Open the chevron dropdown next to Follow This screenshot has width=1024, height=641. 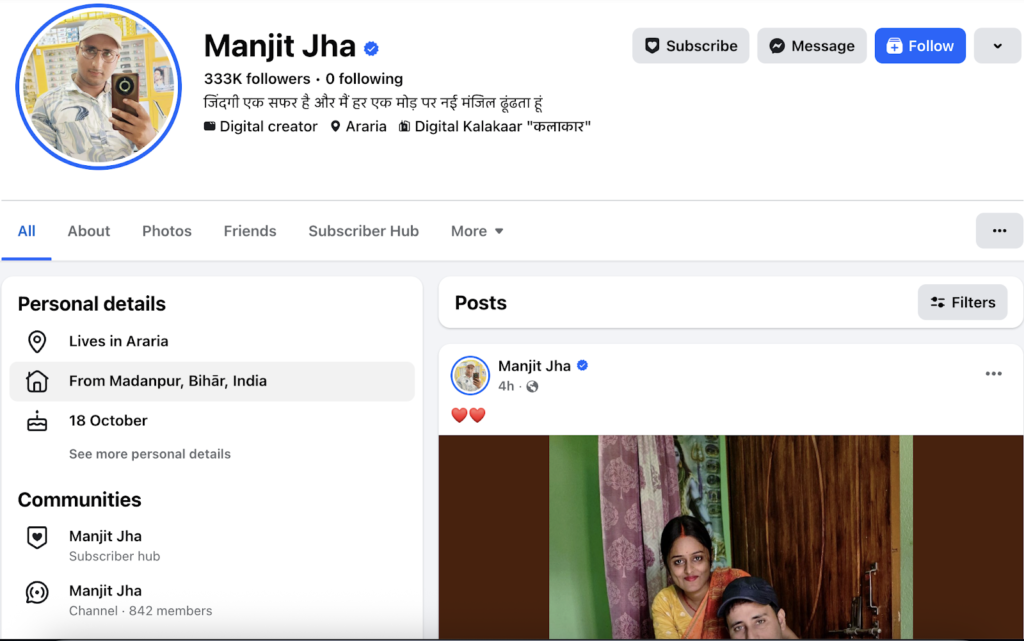click(997, 46)
